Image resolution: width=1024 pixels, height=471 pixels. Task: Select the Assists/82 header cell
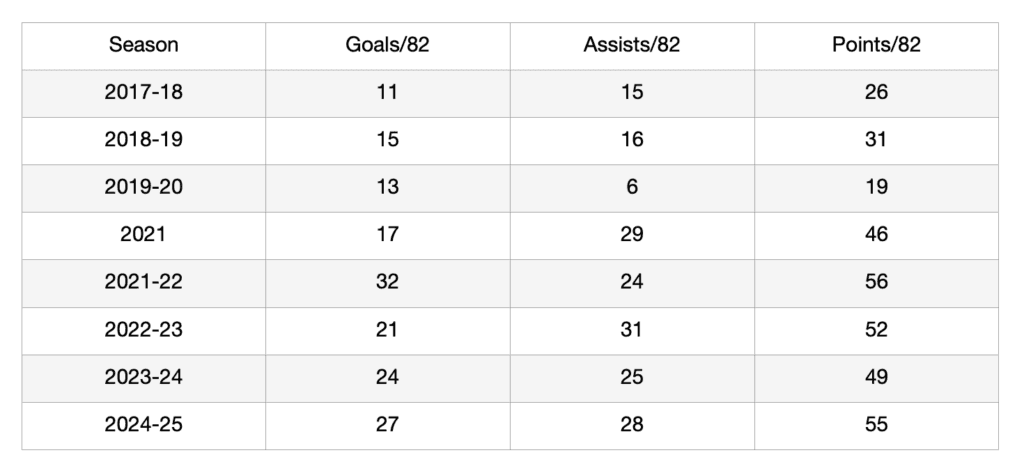[632, 45]
